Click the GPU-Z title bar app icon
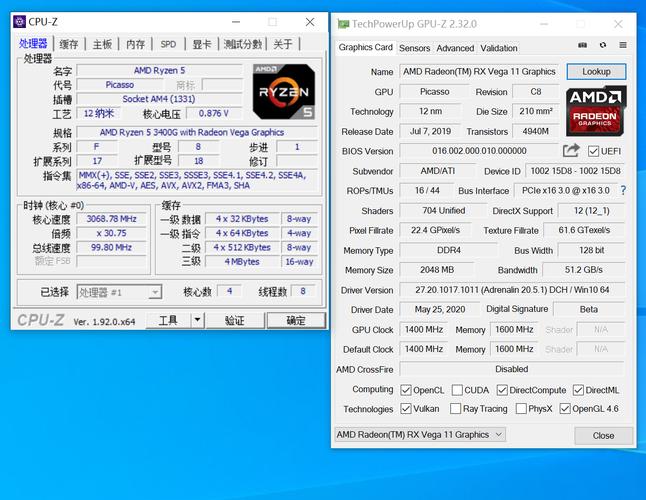646x500 pixels. pos(343,24)
